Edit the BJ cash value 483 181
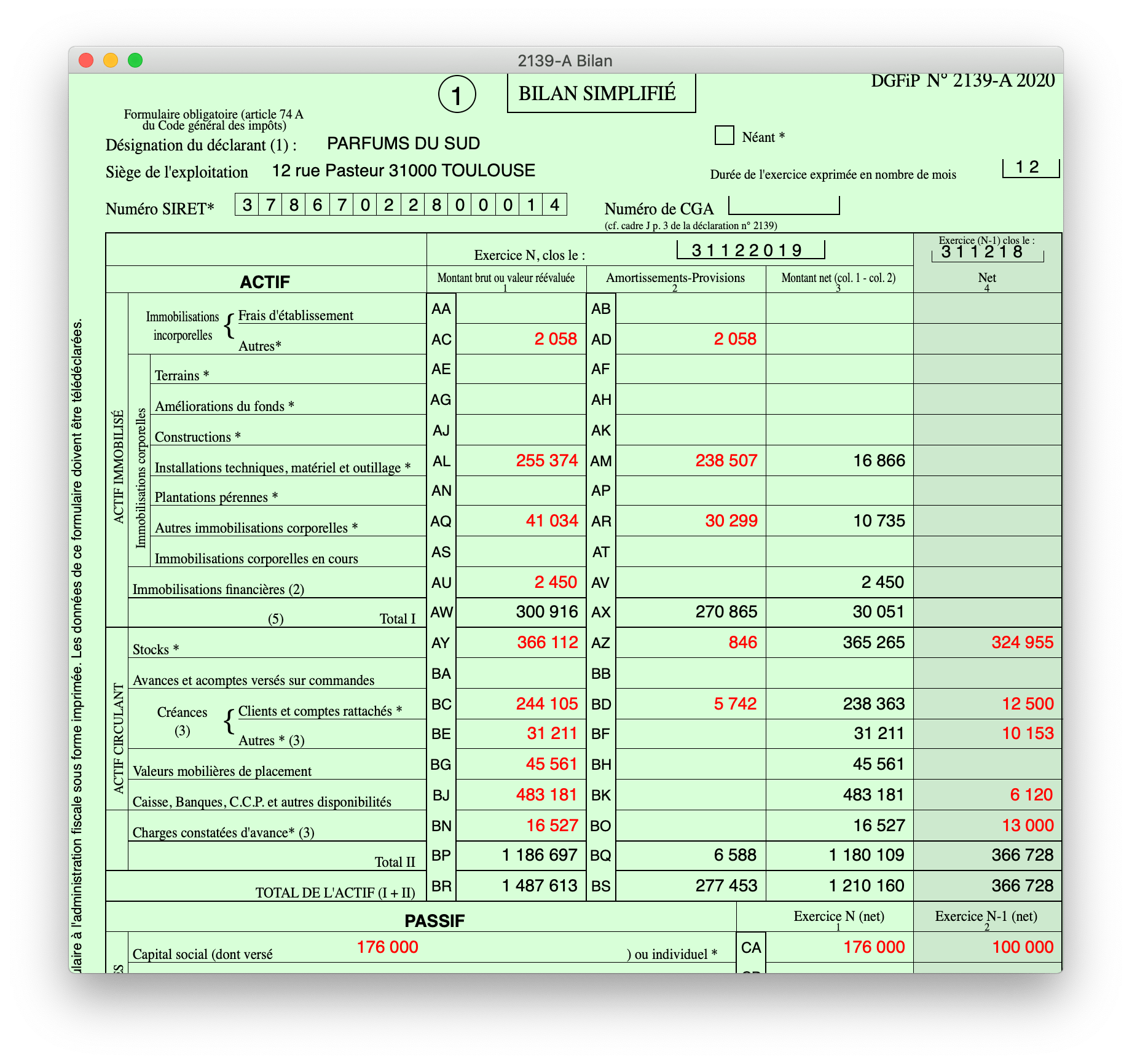Screen dimensions: 1132x1064 pos(521,795)
